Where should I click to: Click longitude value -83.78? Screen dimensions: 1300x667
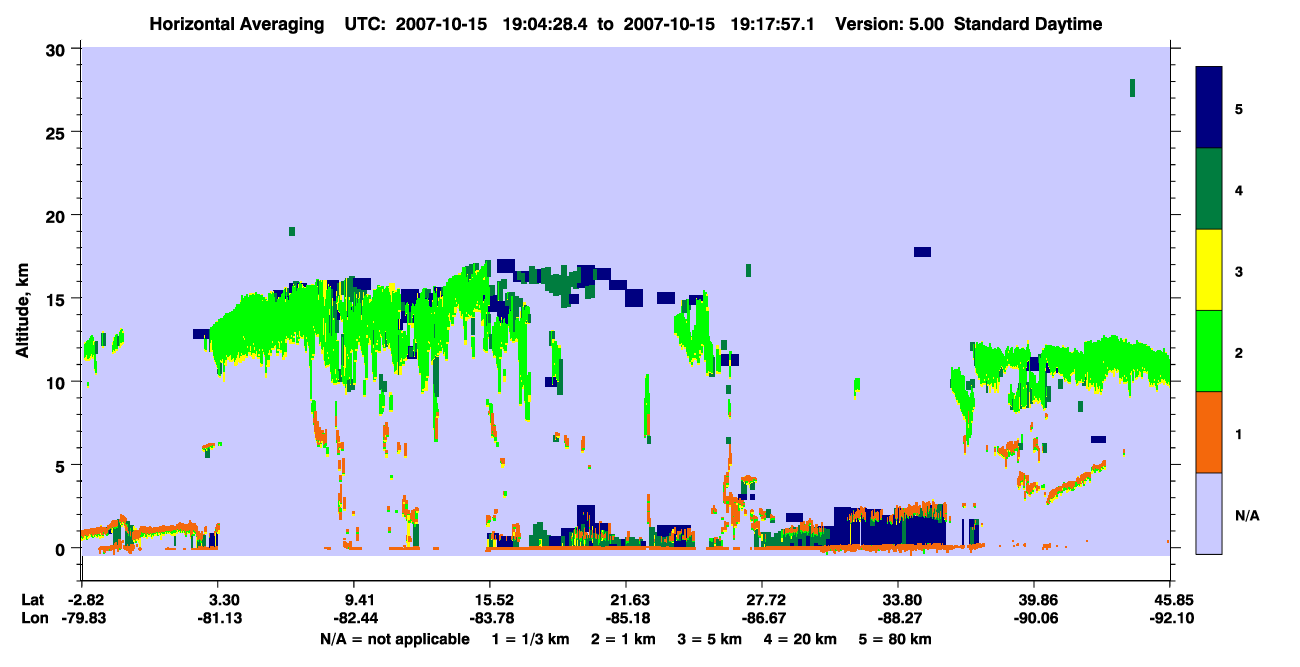click(490, 618)
